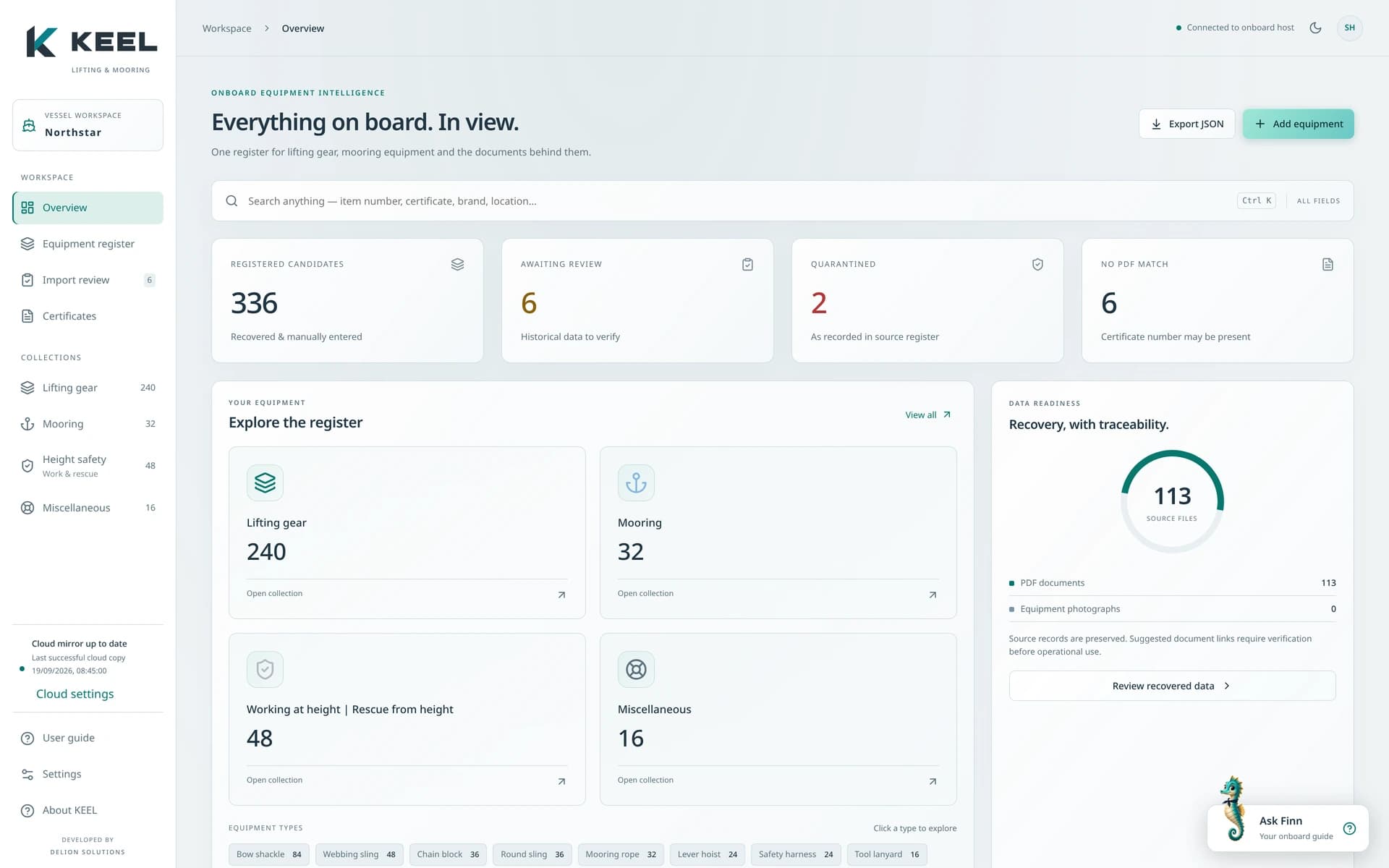This screenshot has width=1389, height=868.
Task: Open the SH user avatar
Action: pos(1349,27)
